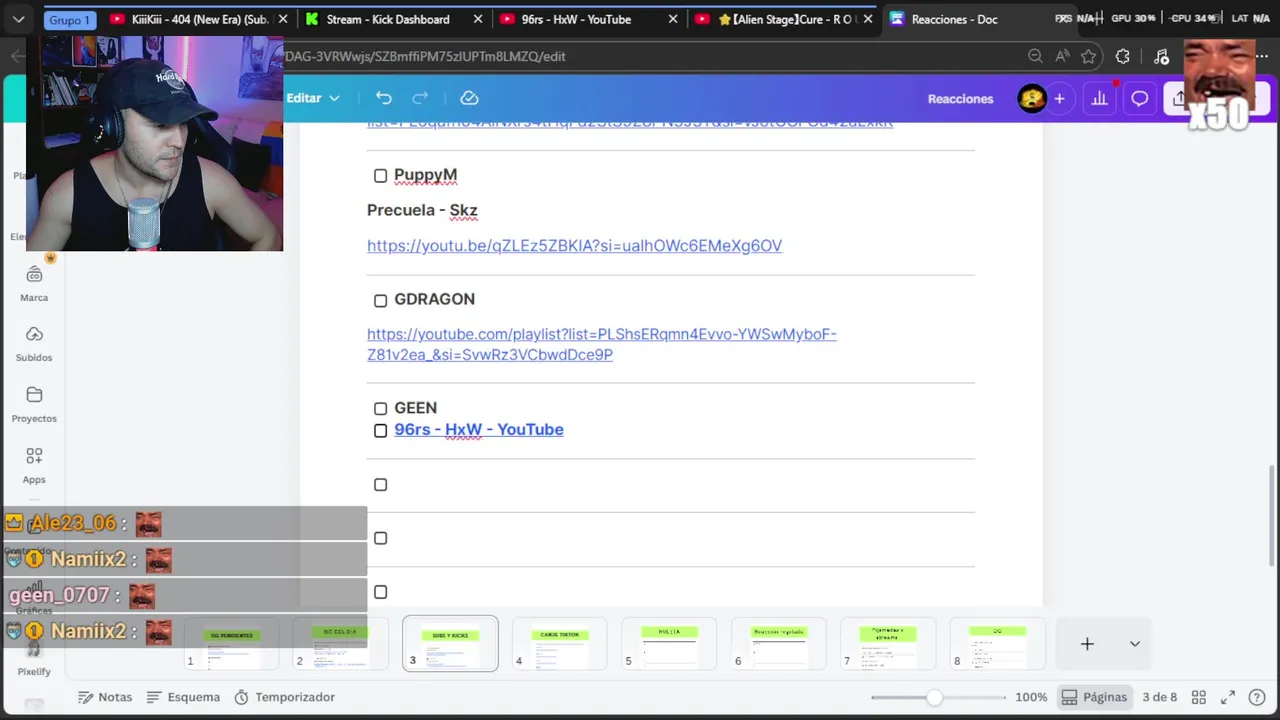The width and height of the screenshot is (1280, 720).
Task: Click the Precuela - Skz text
Action: [422, 211]
